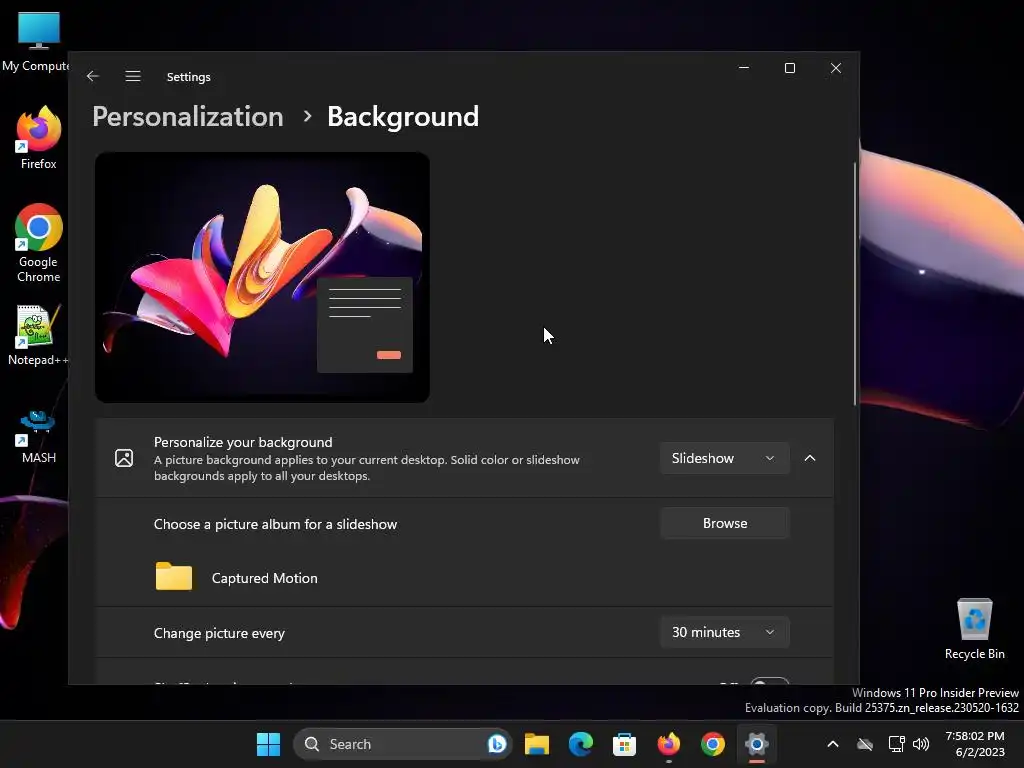The width and height of the screenshot is (1024, 768).
Task: Select the Notepad++ desktop shortcut
Action: [38, 336]
